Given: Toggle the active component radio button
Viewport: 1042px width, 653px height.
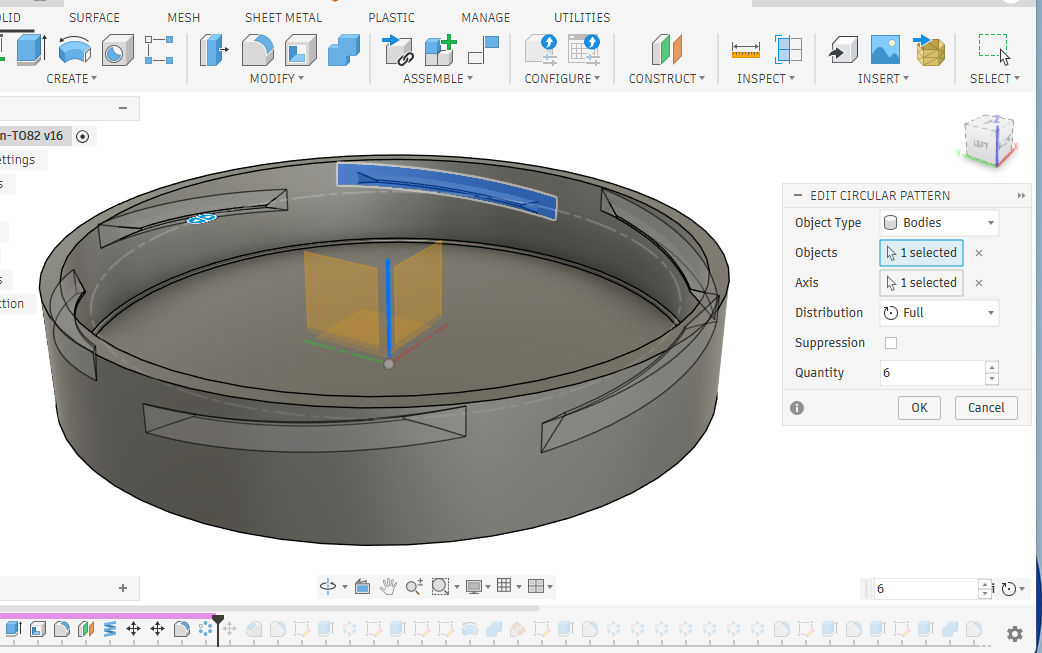Looking at the screenshot, I should point(82,137).
